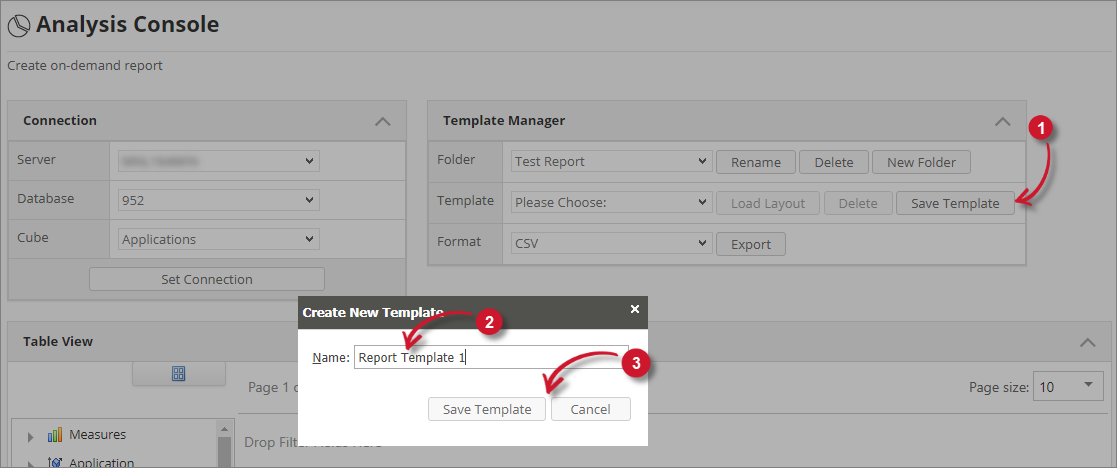The image size is (1117, 468).
Task: Click the Application dimension icon in tree
Action: click(55, 462)
